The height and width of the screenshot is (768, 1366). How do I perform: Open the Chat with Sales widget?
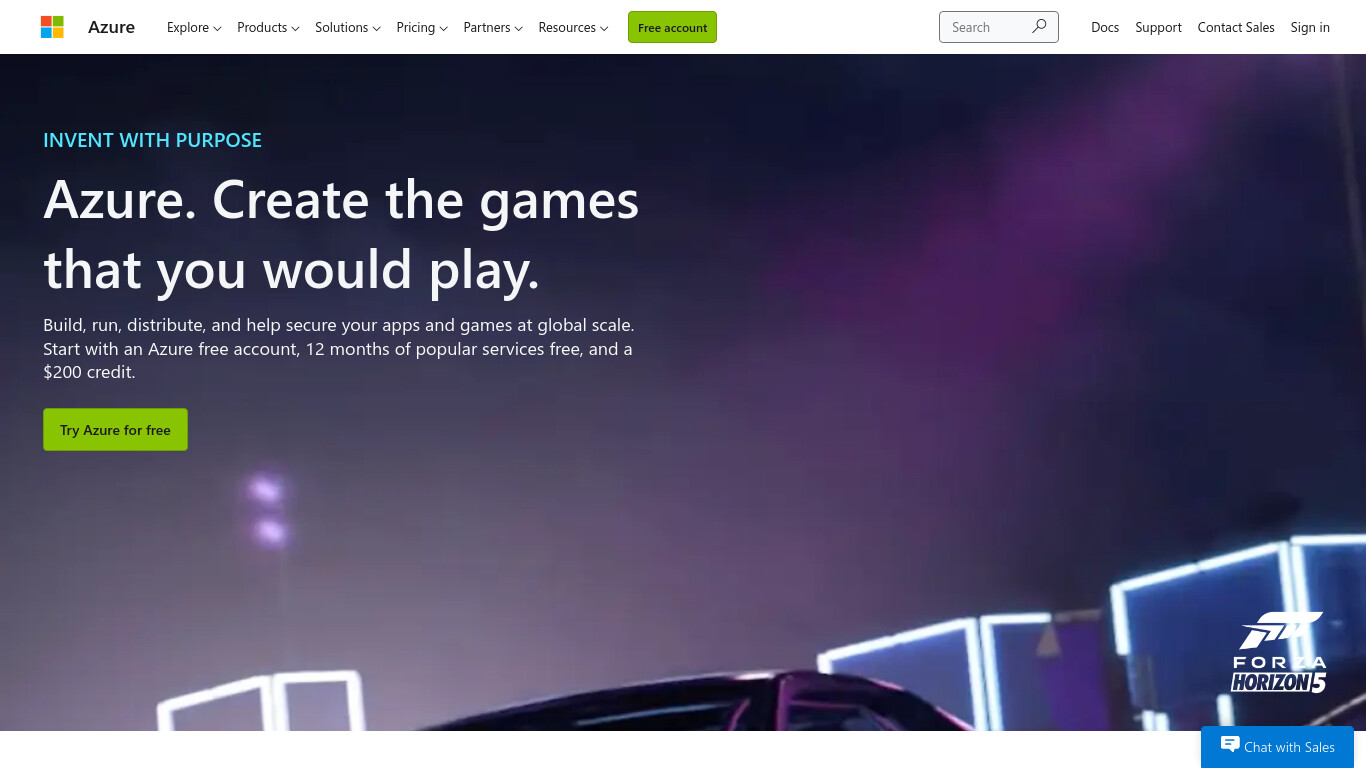(x=1277, y=747)
